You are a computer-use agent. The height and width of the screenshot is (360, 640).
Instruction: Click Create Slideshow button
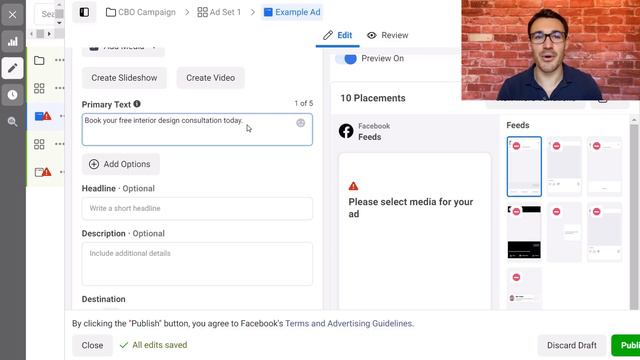(x=124, y=78)
